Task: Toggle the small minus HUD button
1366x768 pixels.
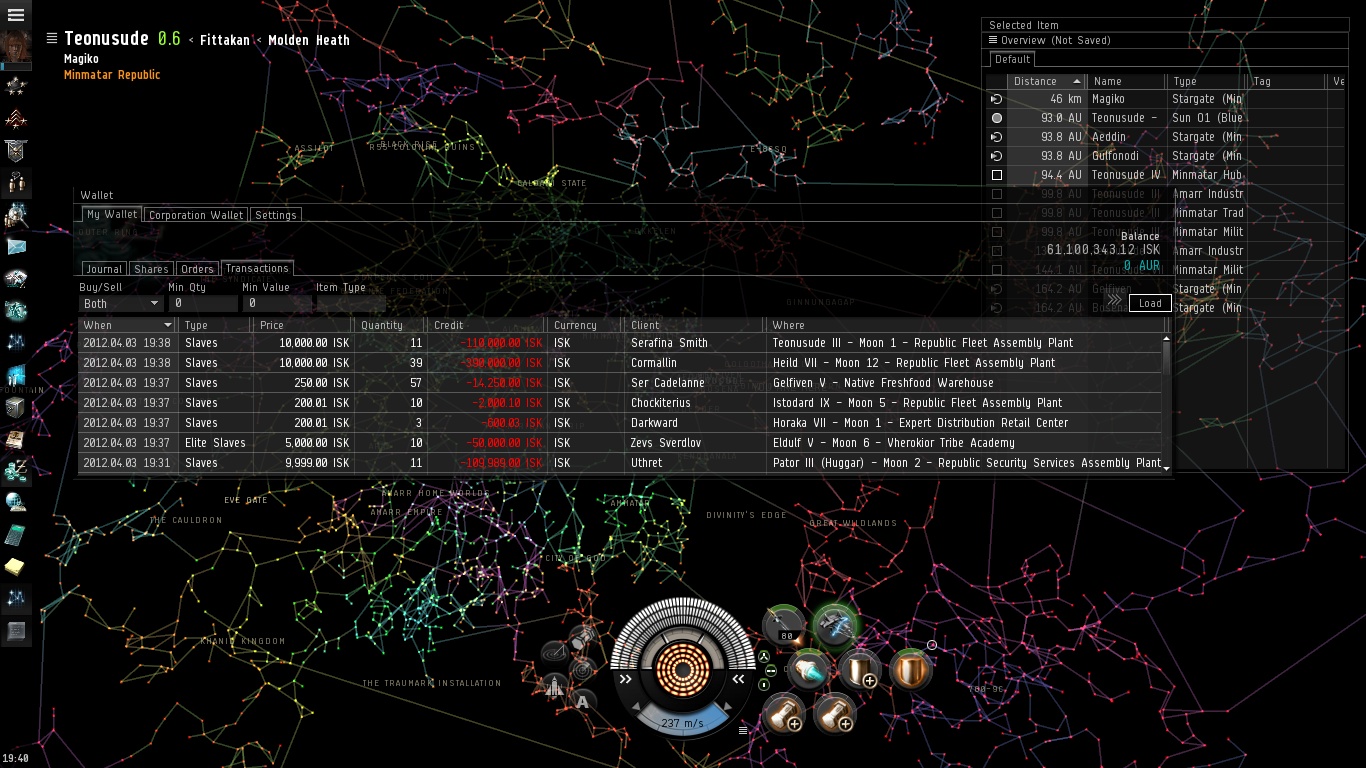Action: pyautogui.click(x=770, y=671)
